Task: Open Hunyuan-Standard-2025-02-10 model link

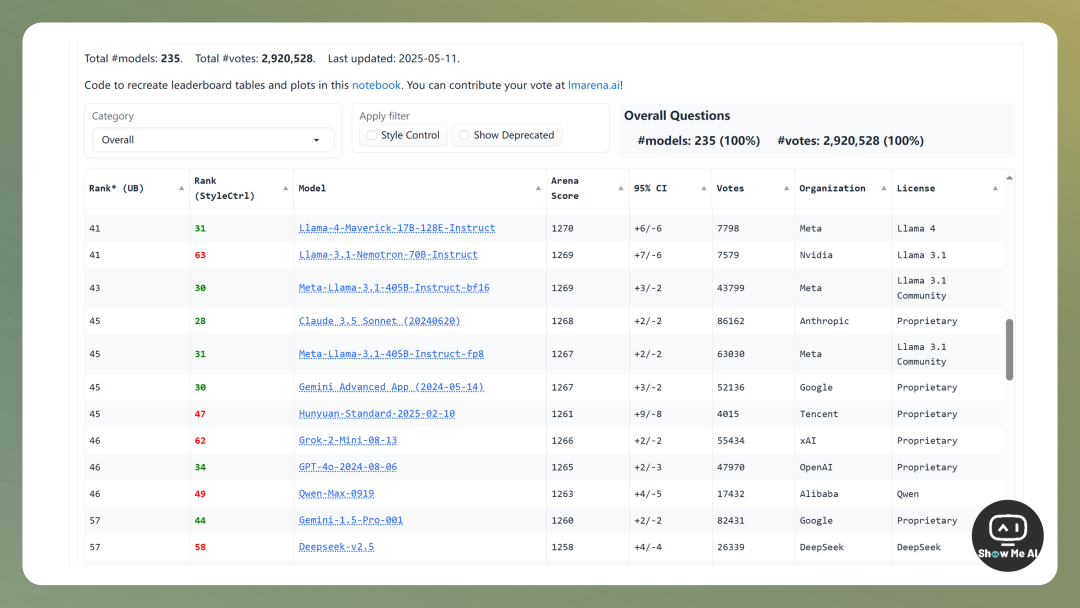Action: (377, 414)
